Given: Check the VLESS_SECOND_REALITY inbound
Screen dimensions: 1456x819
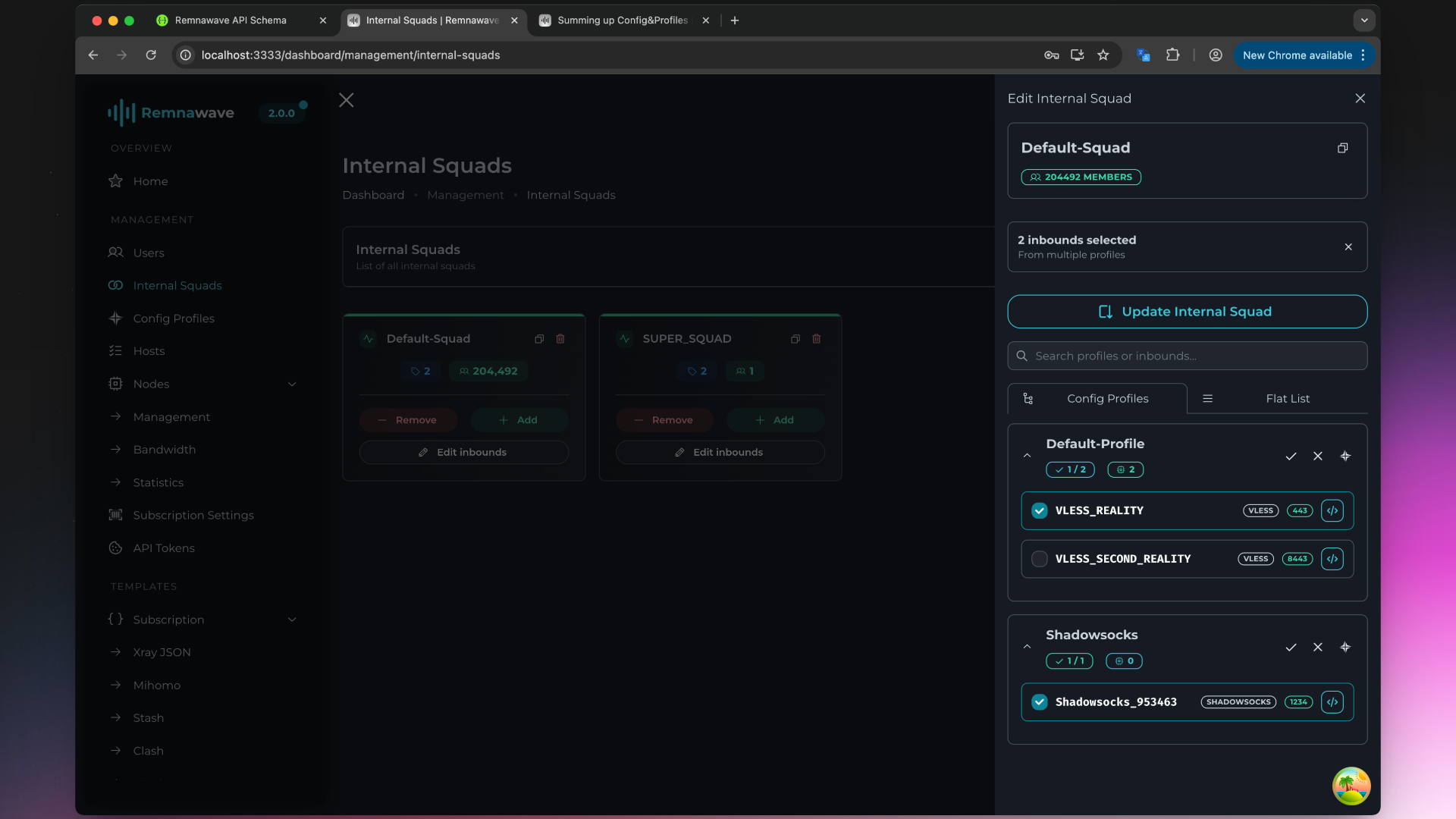Looking at the screenshot, I should tap(1039, 559).
